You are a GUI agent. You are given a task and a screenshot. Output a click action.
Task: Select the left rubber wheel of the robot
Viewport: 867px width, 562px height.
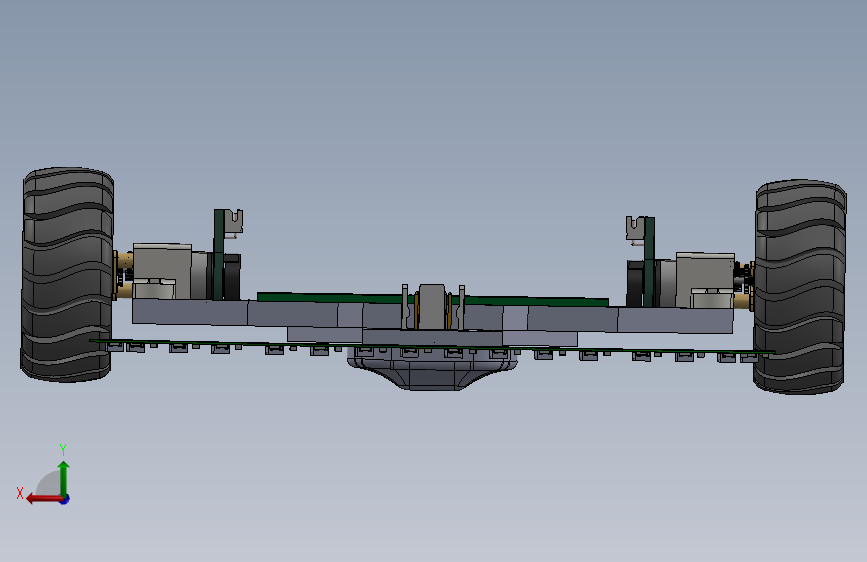click(x=67, y=274)
